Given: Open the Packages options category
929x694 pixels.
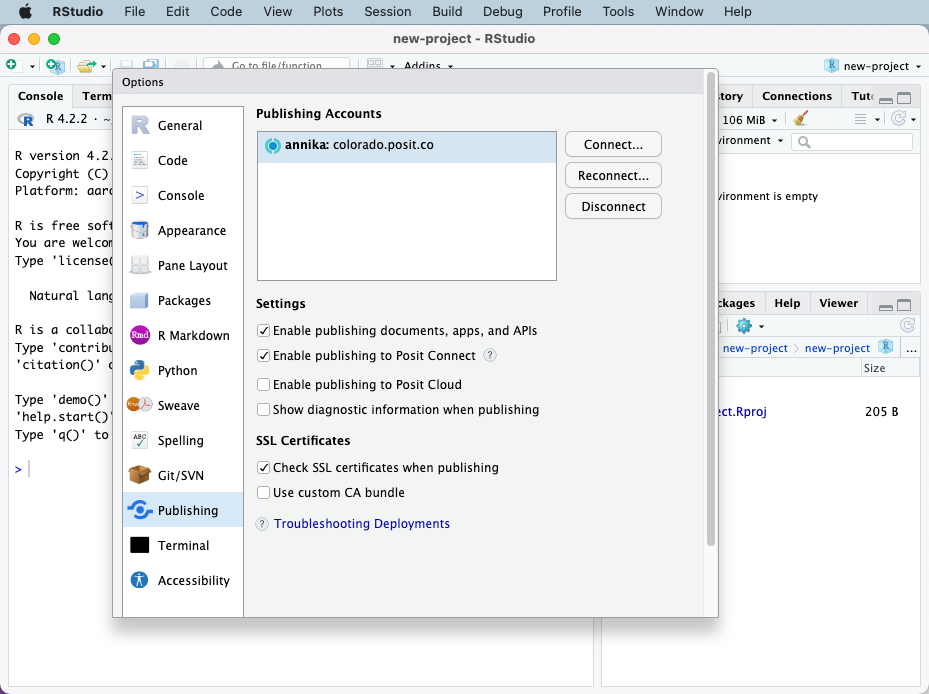Looking at the screenshot, I should point(183,300).
